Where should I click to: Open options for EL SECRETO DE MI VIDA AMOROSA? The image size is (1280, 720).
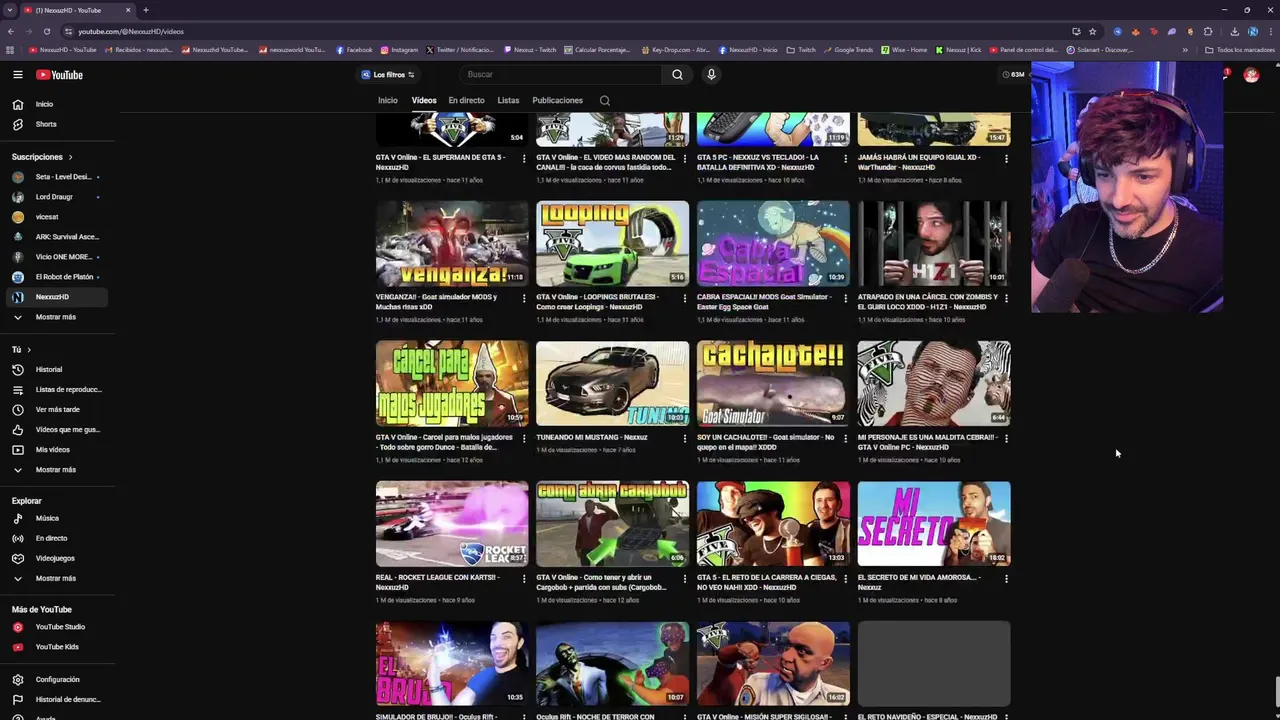tap(1006, 578)
